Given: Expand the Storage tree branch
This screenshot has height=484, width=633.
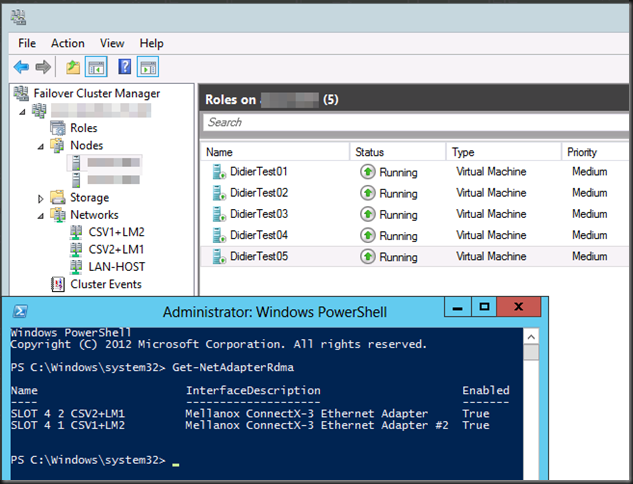Looking at the screenshot, I should point(40,198).
